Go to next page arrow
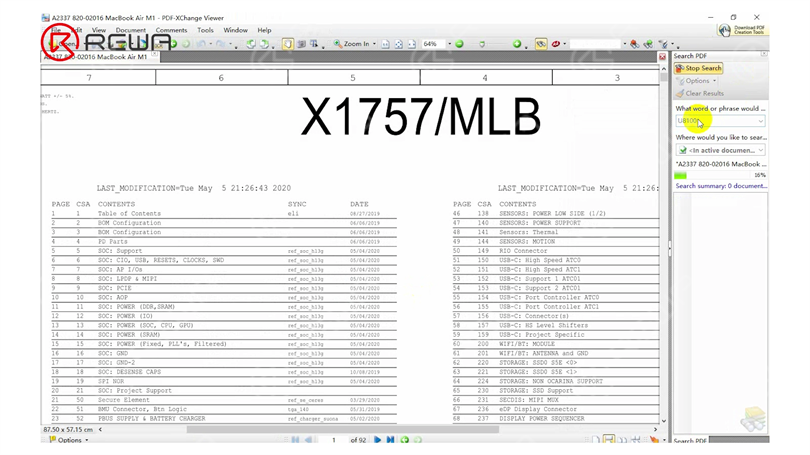Screen dimensions: 810x455 tap(378, 440)
